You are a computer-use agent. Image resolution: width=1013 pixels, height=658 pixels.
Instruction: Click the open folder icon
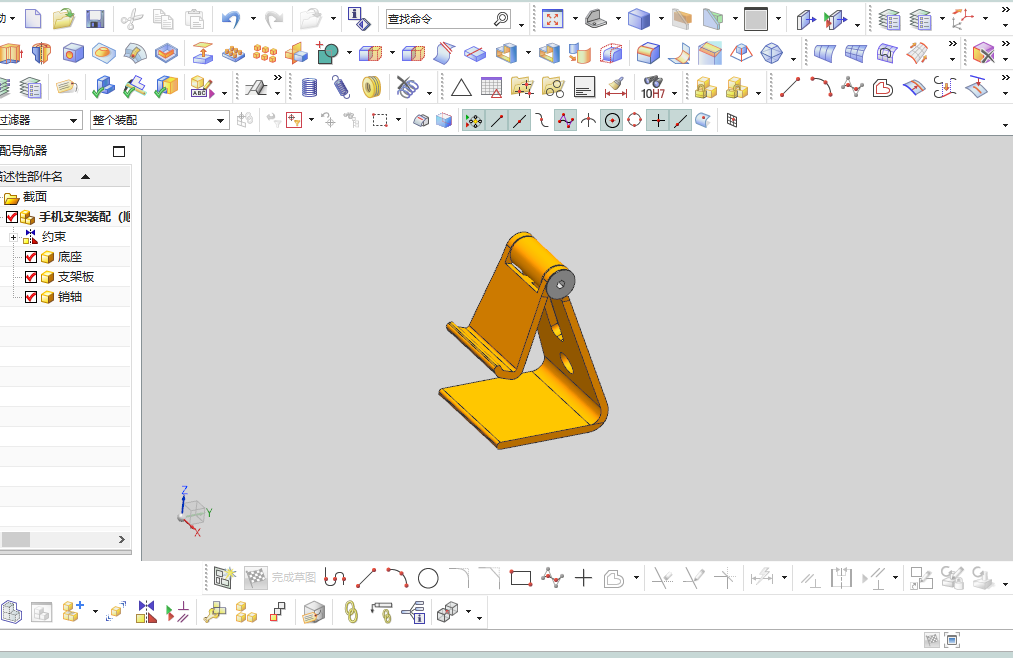point(63,19)
